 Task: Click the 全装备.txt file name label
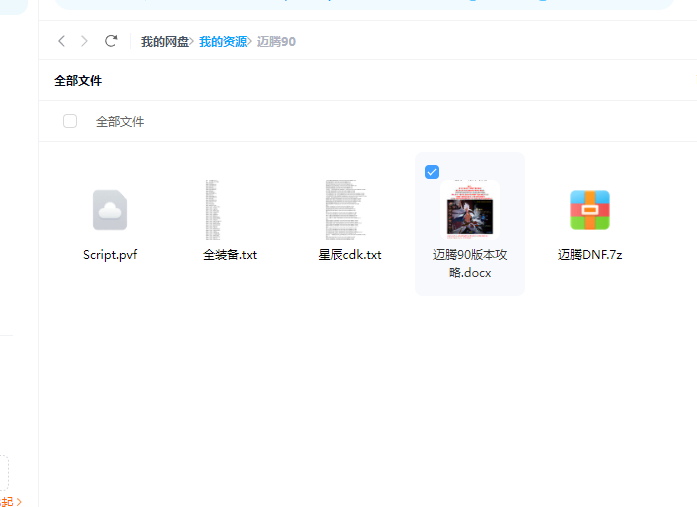click(230, 255)
